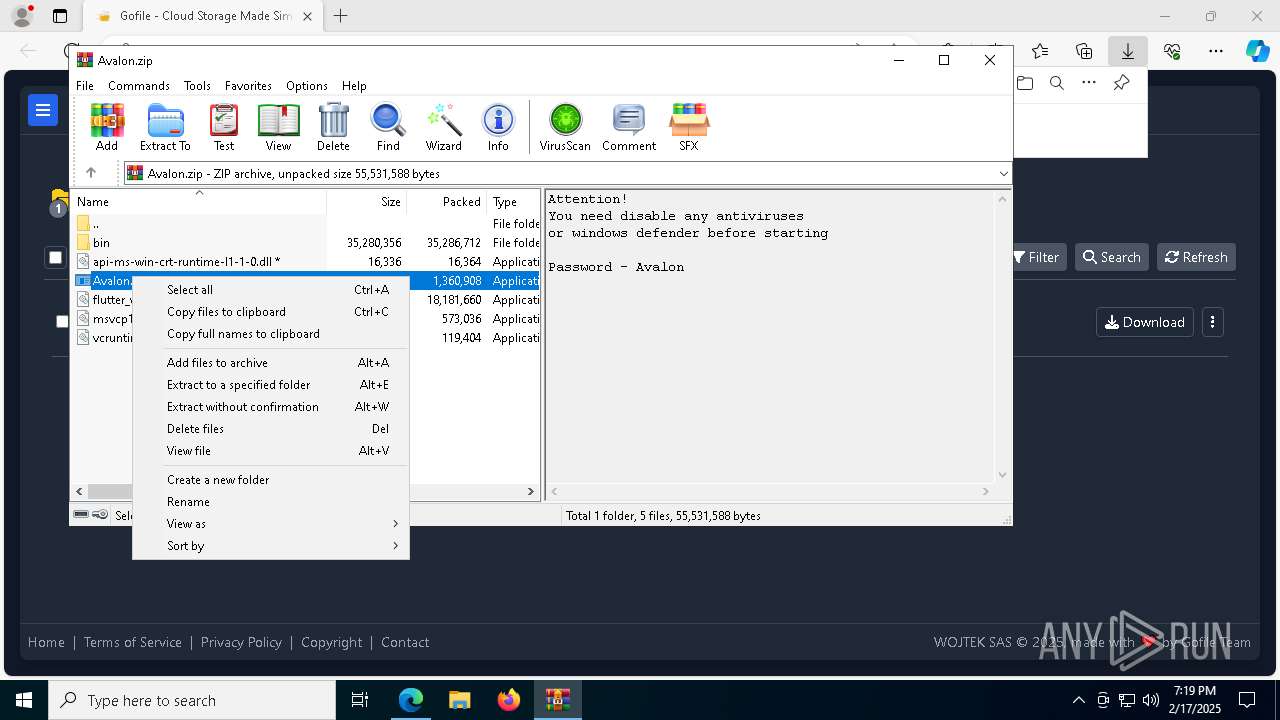
Task: Search downloads magnifier icon in Edge panel
Action: coord(1056,83)
